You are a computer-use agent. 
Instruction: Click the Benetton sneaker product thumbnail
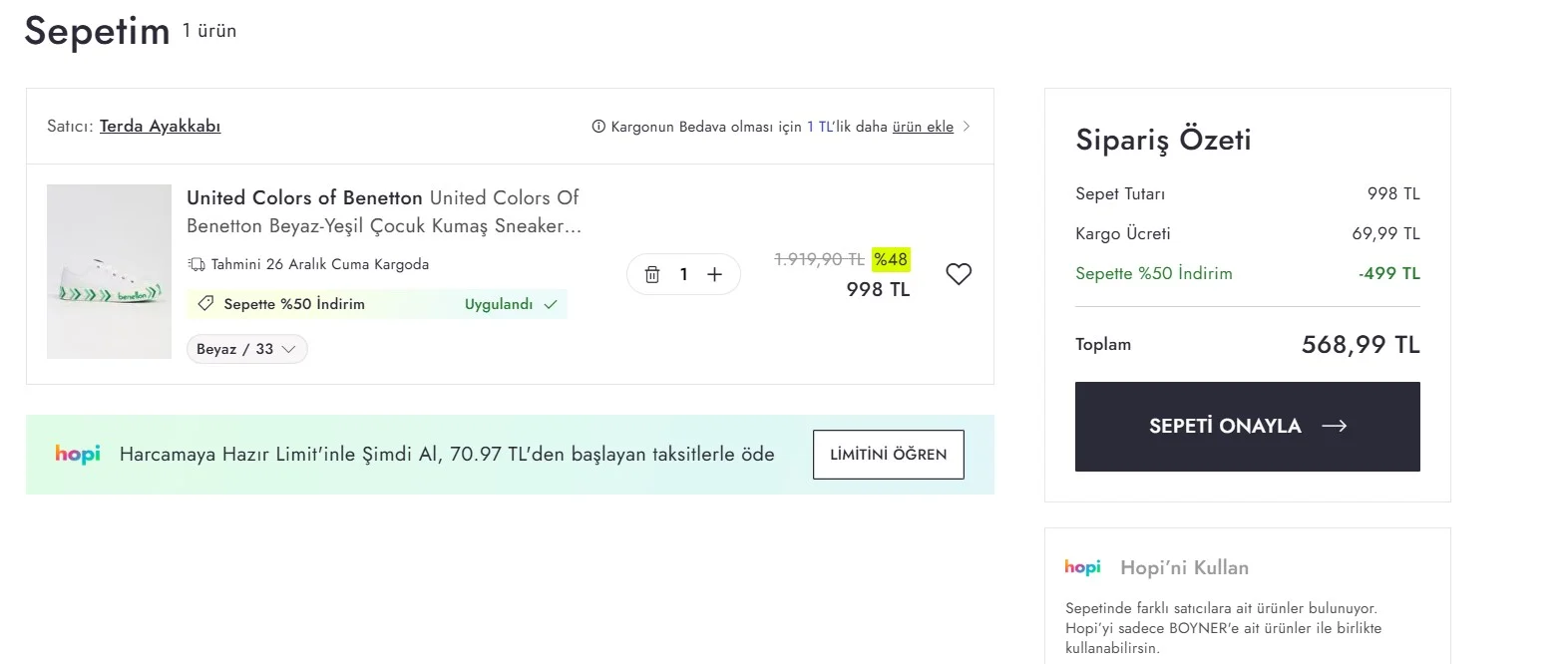click(109, 271)
